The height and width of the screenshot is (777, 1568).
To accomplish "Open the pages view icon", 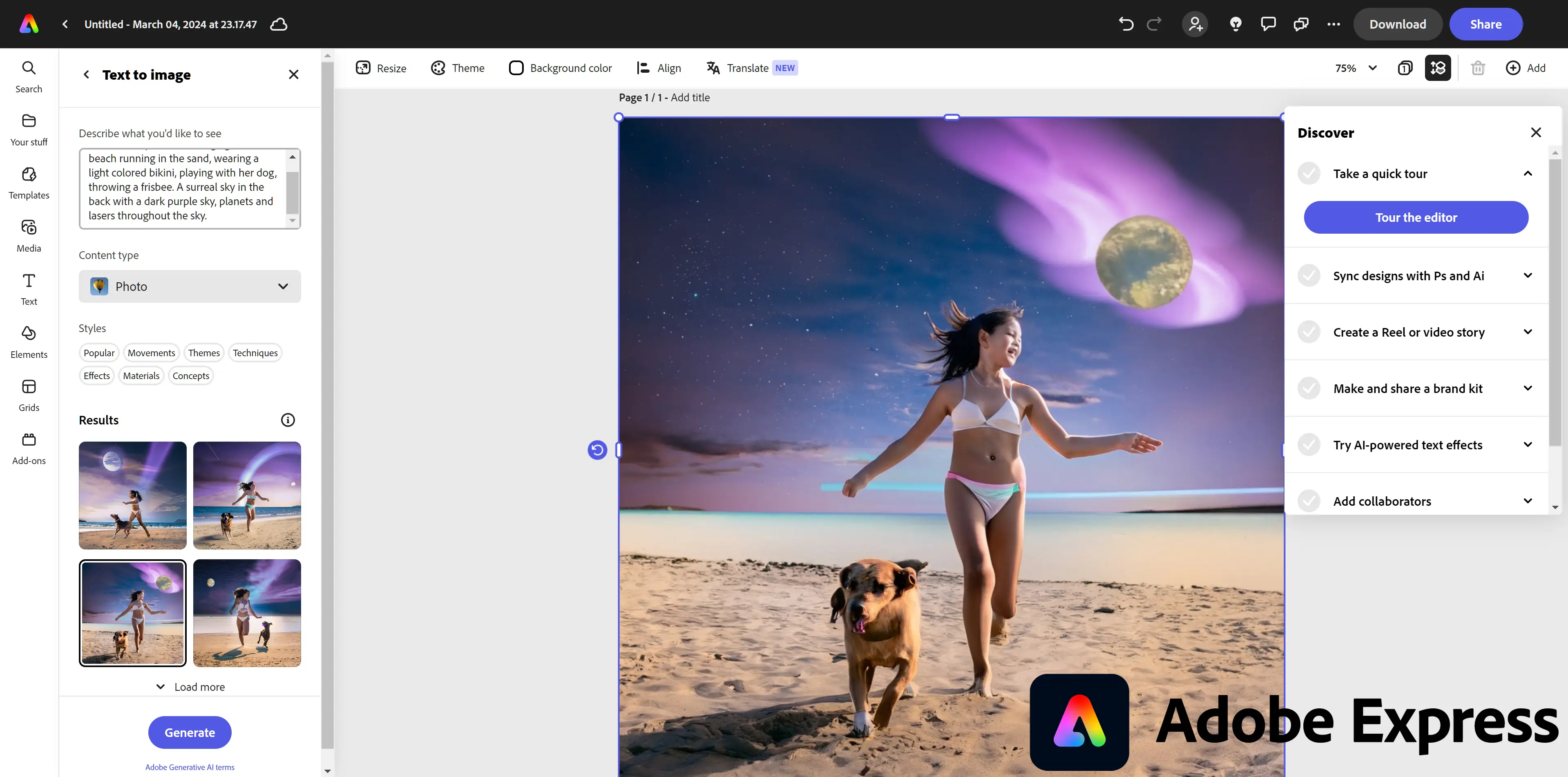I will pos(1405,67).
